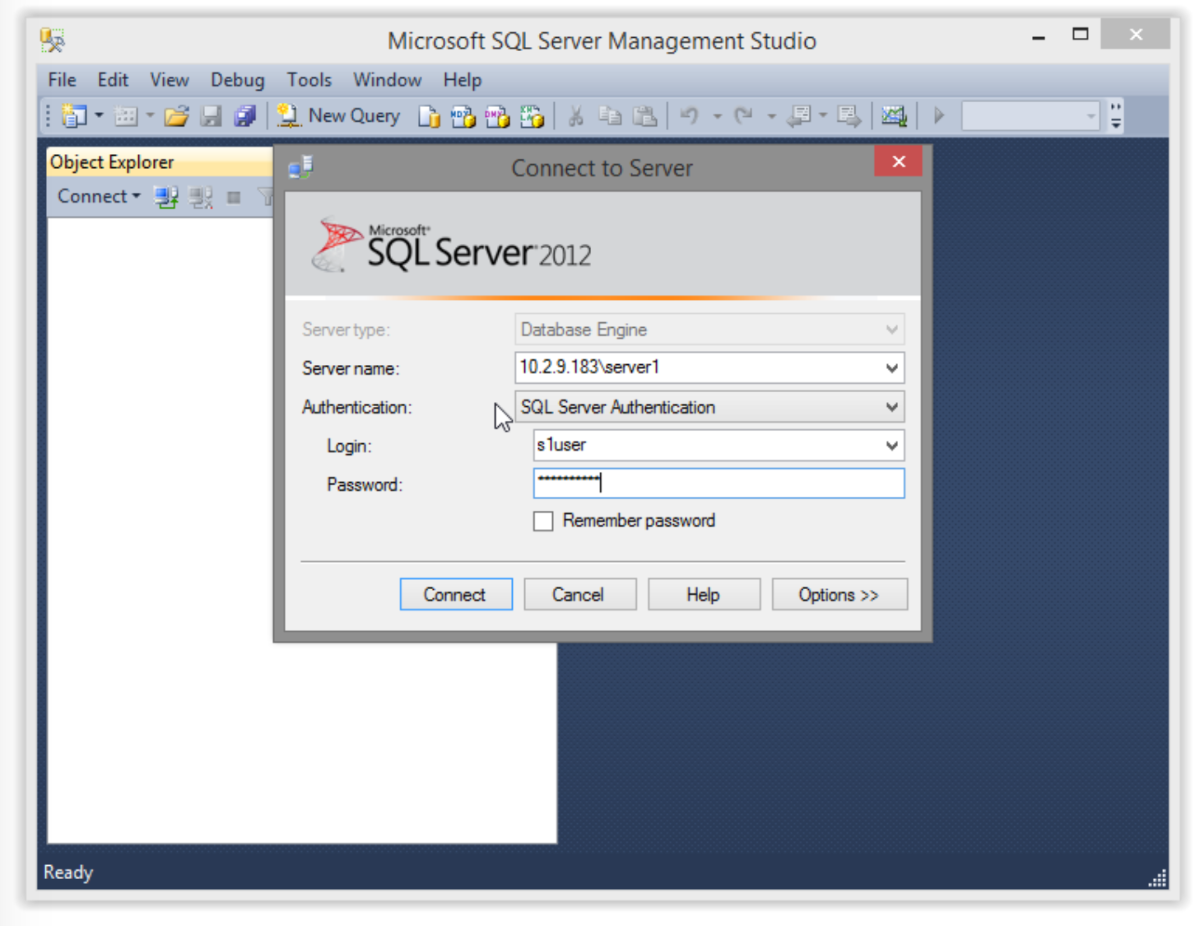The height and width of the screenshot is (926, 1200).
Task: Click the Save disk icon
Action: 211,116
